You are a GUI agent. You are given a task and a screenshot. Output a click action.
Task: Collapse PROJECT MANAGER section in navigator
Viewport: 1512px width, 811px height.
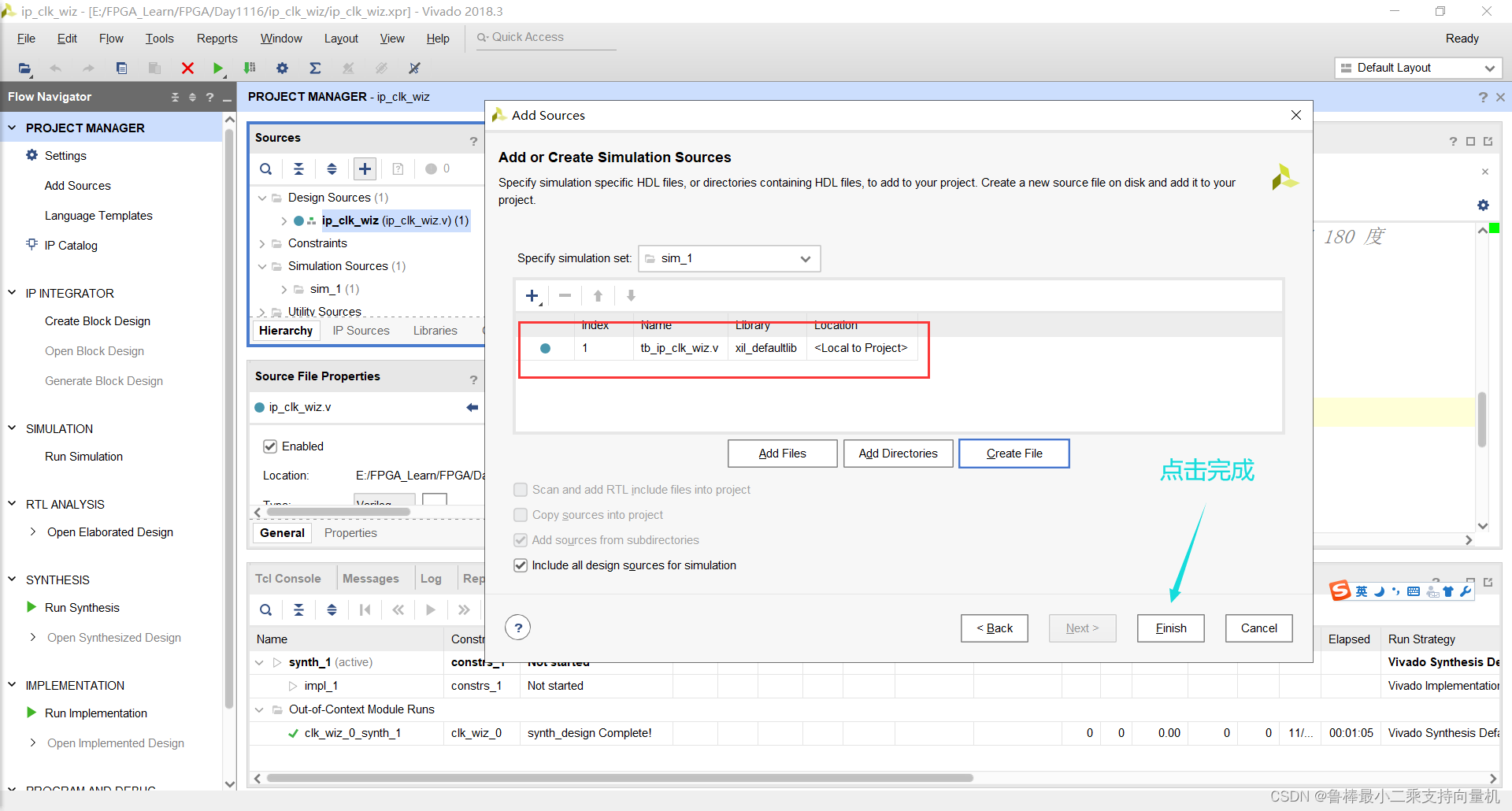pyautogui.click(x=12, y=127)
